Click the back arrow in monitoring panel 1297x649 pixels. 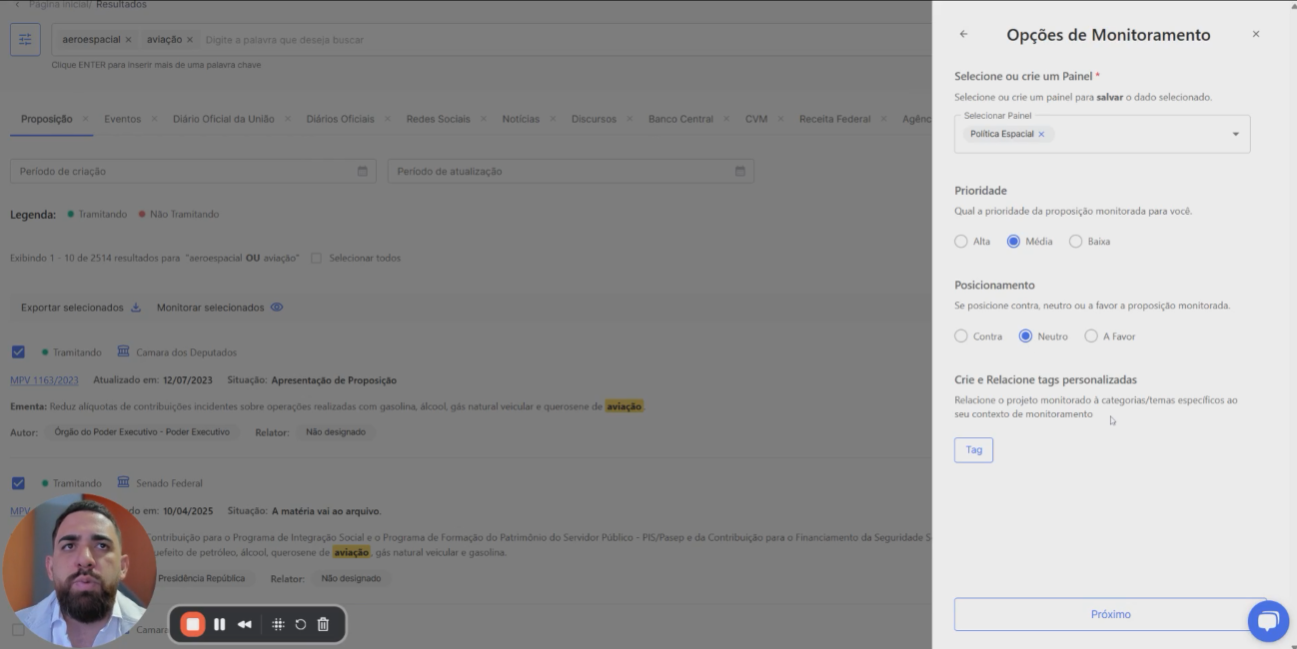963,34
